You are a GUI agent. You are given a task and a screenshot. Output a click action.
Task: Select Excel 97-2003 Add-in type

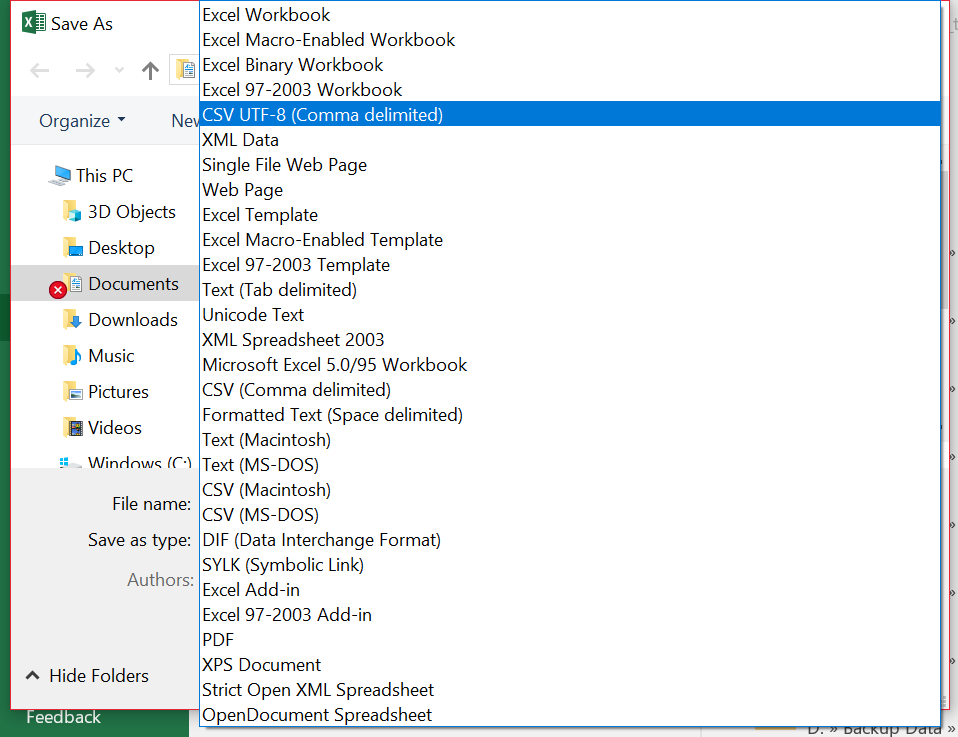click(569, 615)
